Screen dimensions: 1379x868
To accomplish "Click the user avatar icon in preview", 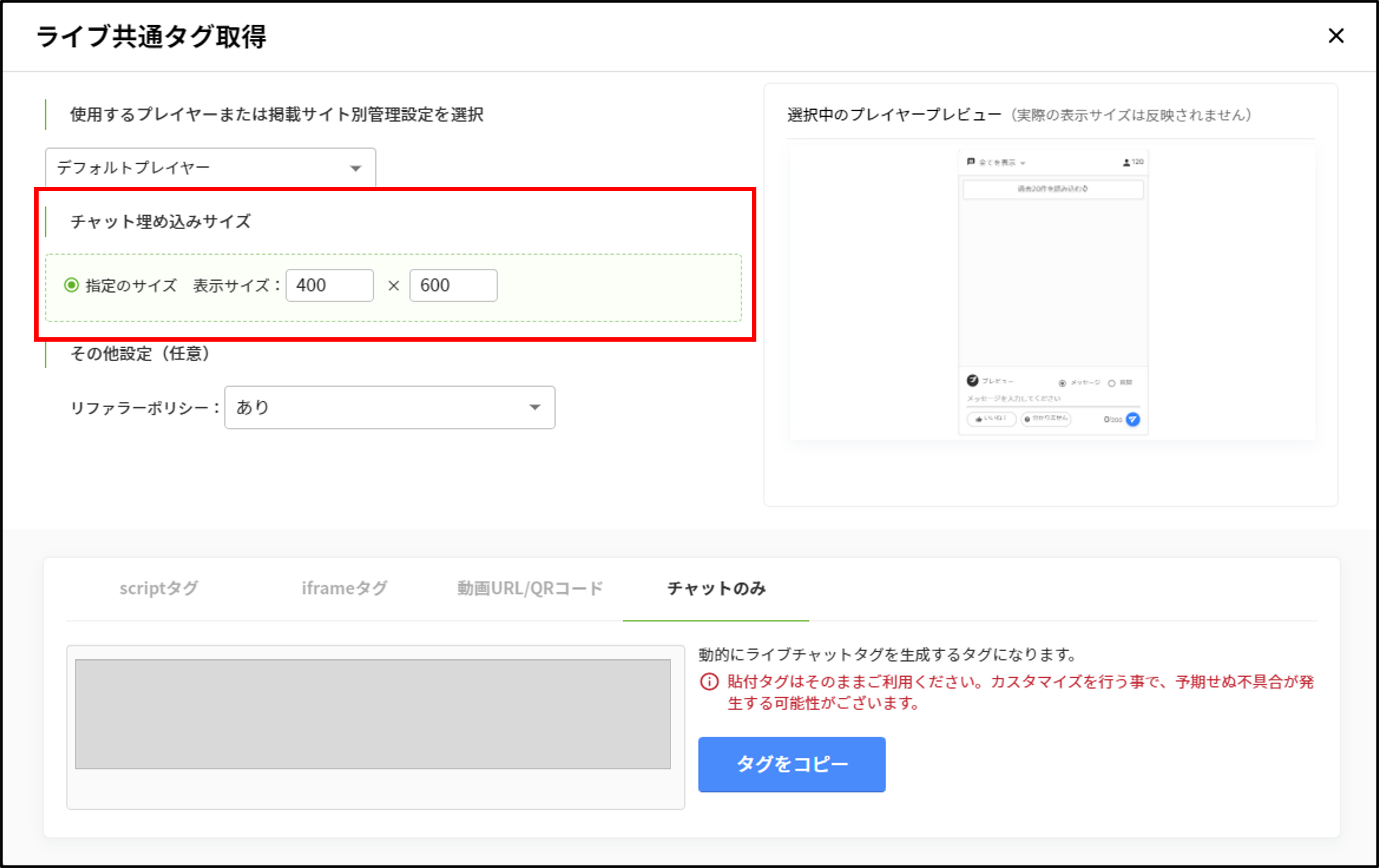I will [x=973, y=380].
